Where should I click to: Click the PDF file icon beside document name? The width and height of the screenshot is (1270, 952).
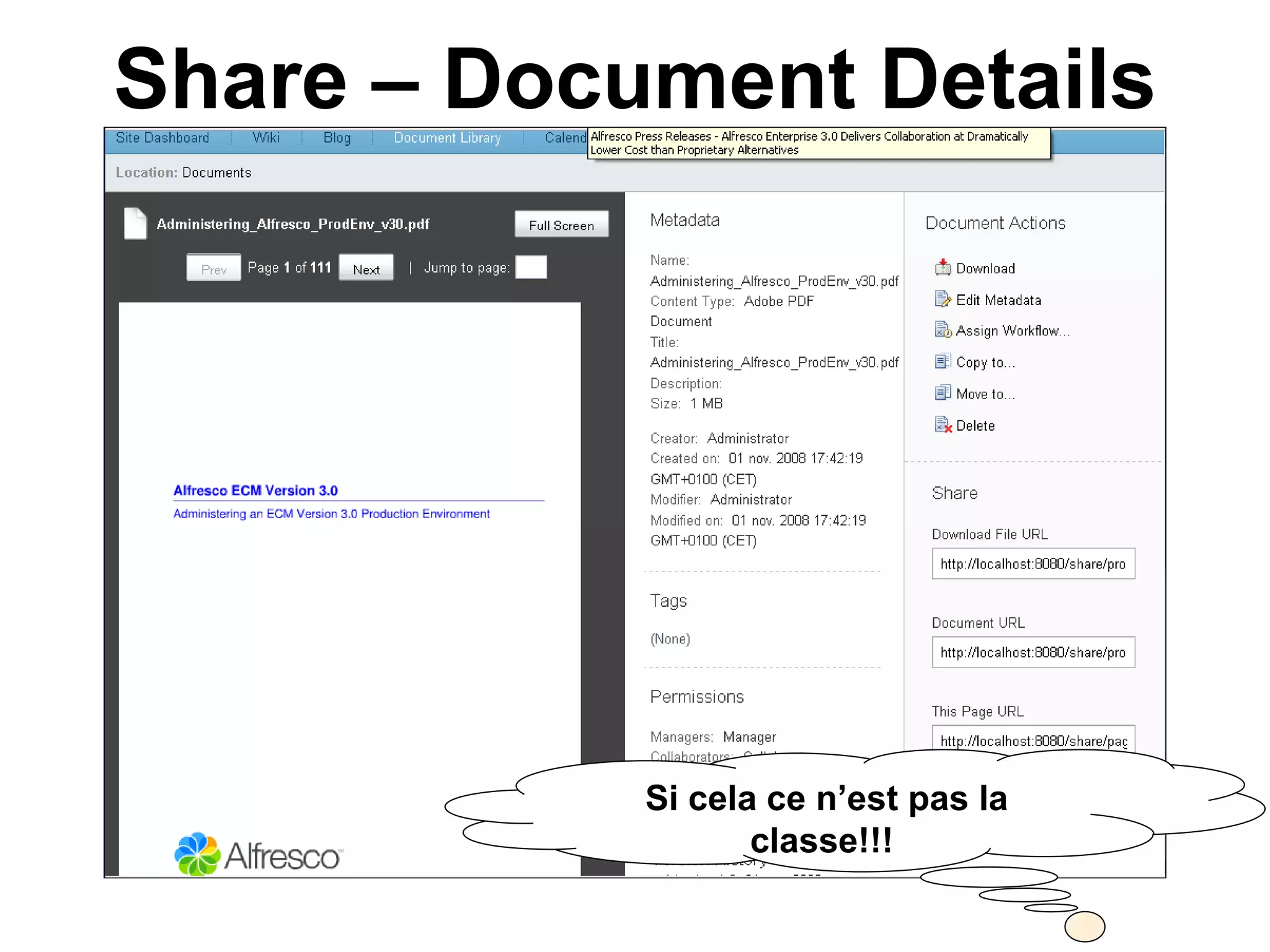[x=135, y=223]
